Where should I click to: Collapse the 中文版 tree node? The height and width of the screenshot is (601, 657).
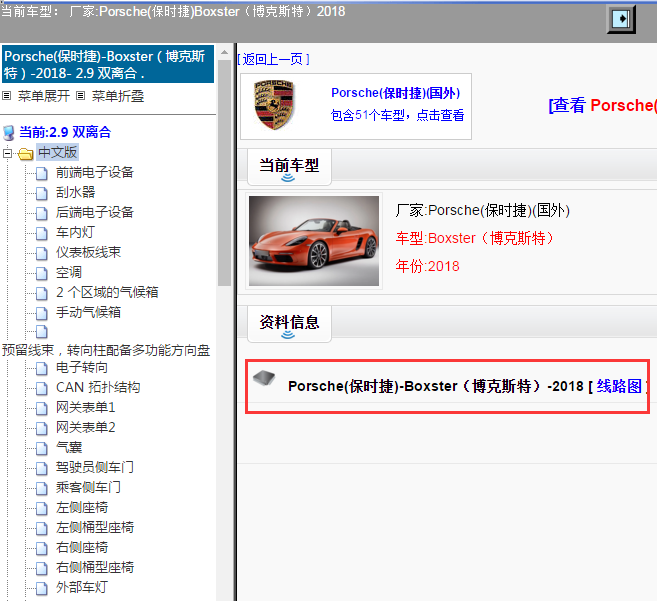coord(7,153)
